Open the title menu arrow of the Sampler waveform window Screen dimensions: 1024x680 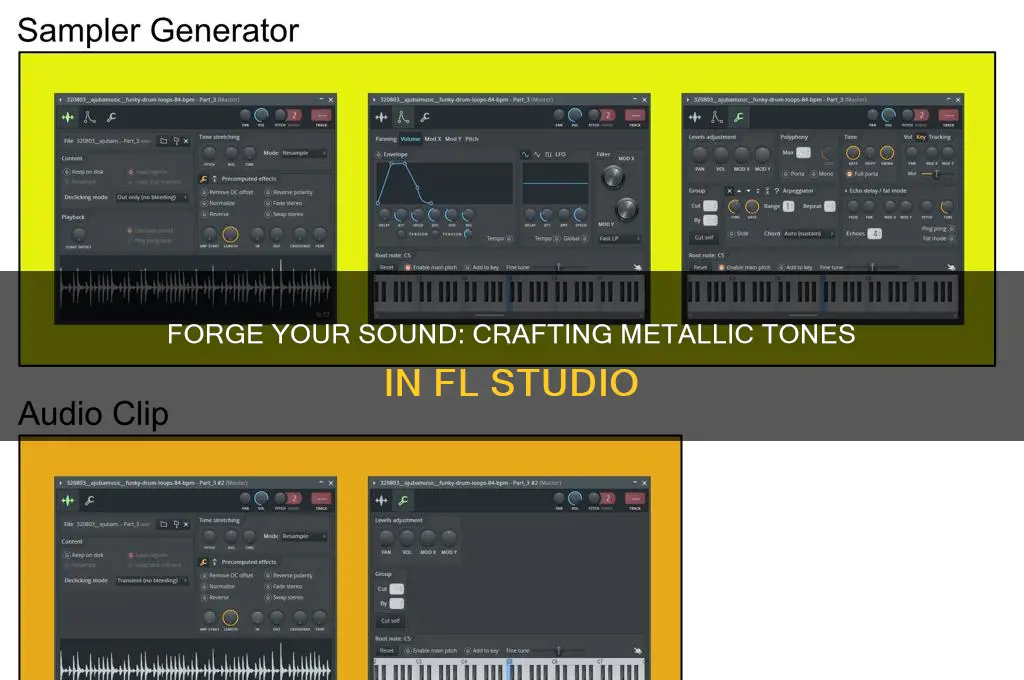point(60,100)
